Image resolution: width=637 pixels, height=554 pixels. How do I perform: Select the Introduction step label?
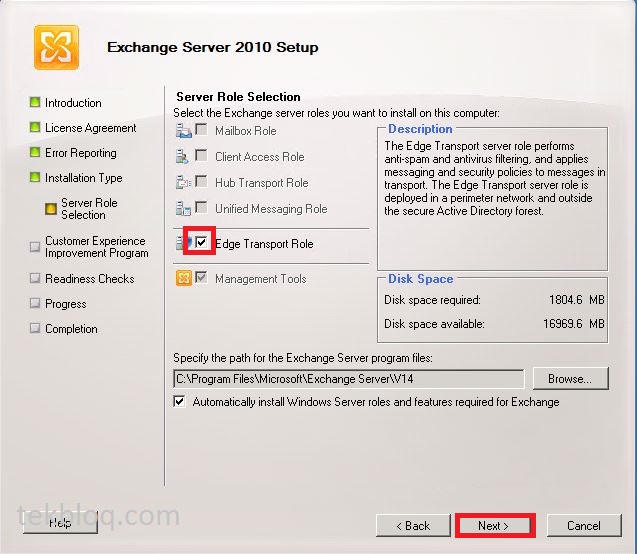73,103
